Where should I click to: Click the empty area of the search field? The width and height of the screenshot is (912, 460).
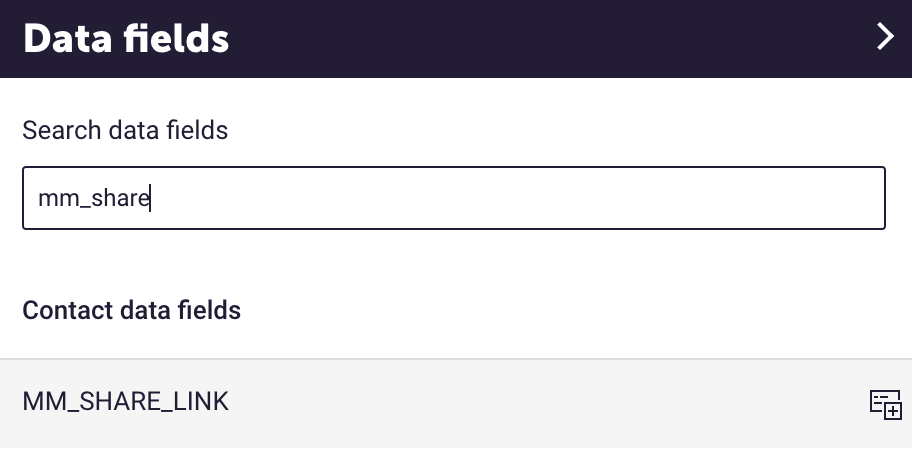pos(518,198)
